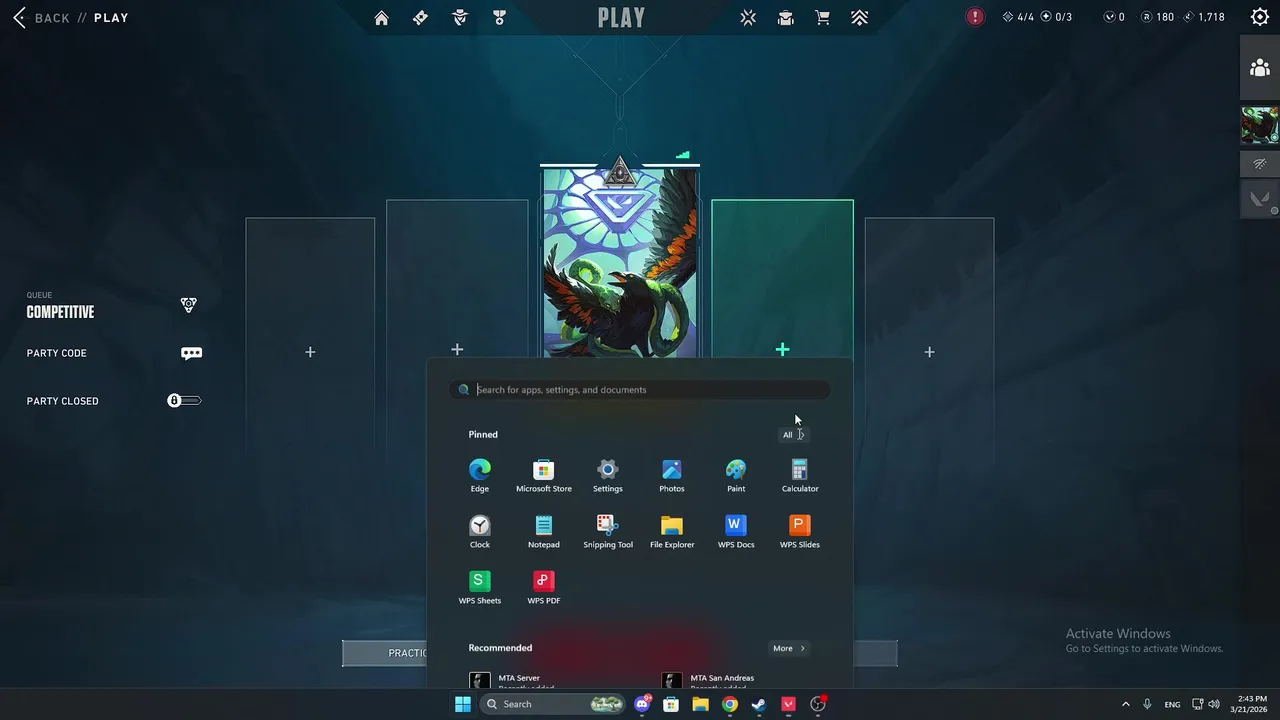Add player in the slot left of the player card
The image size is (1280, 720).
(x=457, y=349)
